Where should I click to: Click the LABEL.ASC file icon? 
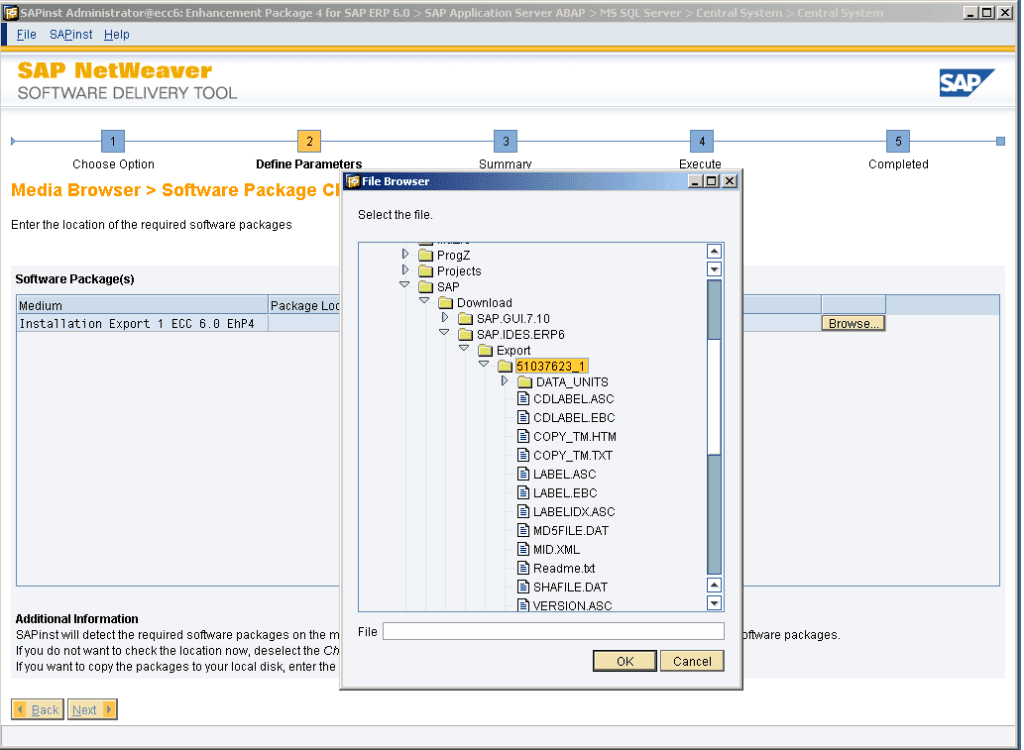pos(524,474)
